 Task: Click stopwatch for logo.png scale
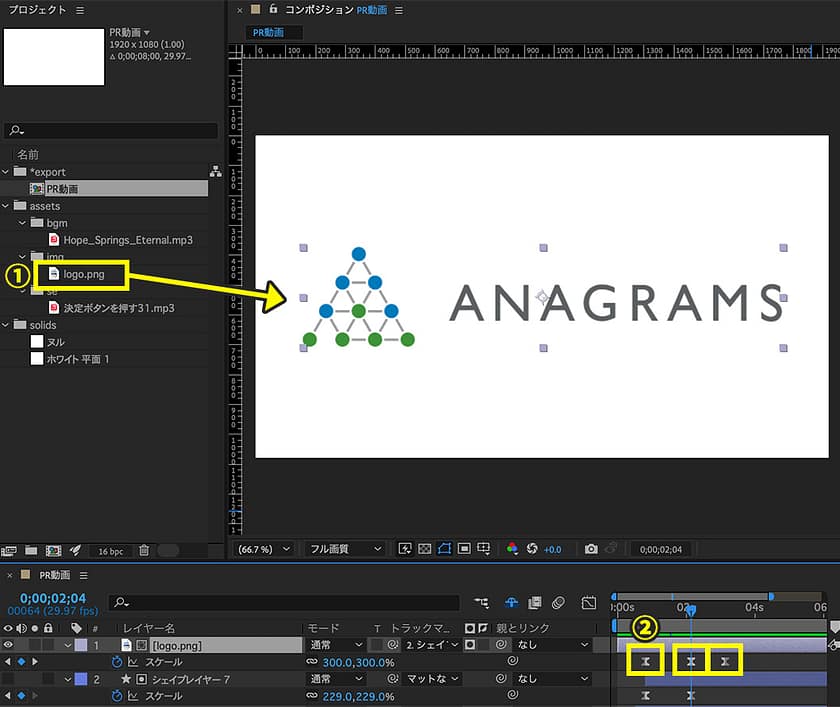click(116, 662)
